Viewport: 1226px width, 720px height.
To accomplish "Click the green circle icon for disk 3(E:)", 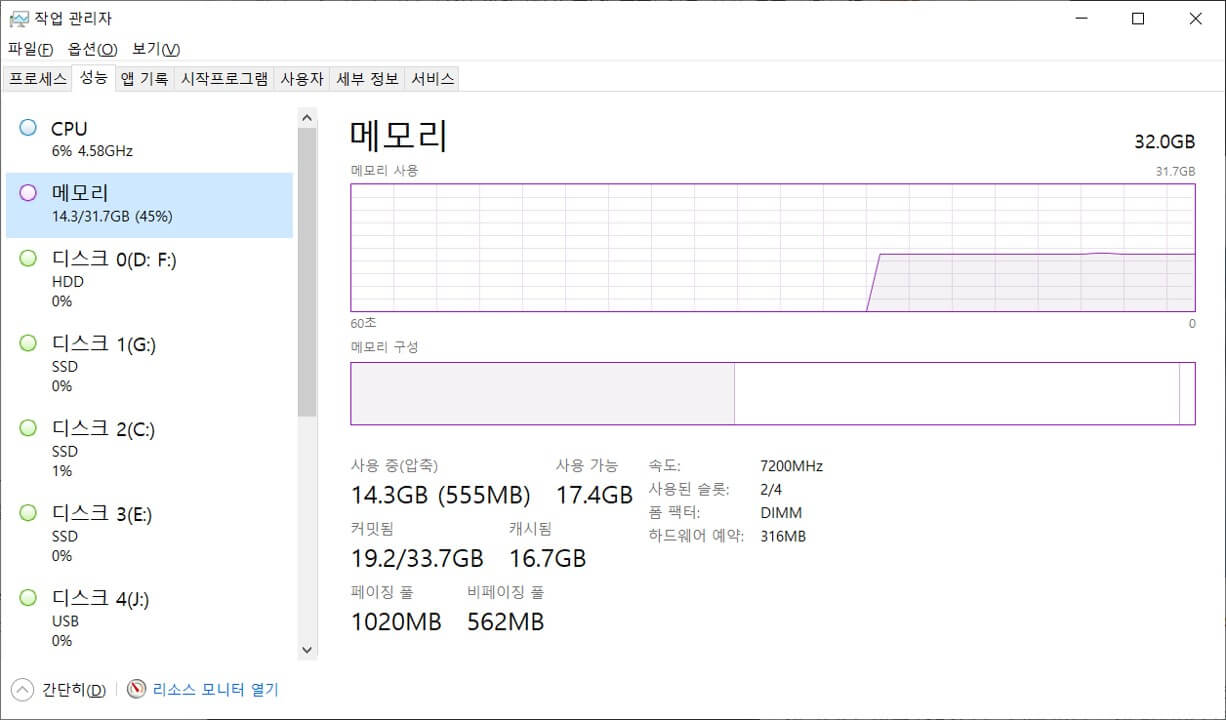I will [x=28, y=513].
